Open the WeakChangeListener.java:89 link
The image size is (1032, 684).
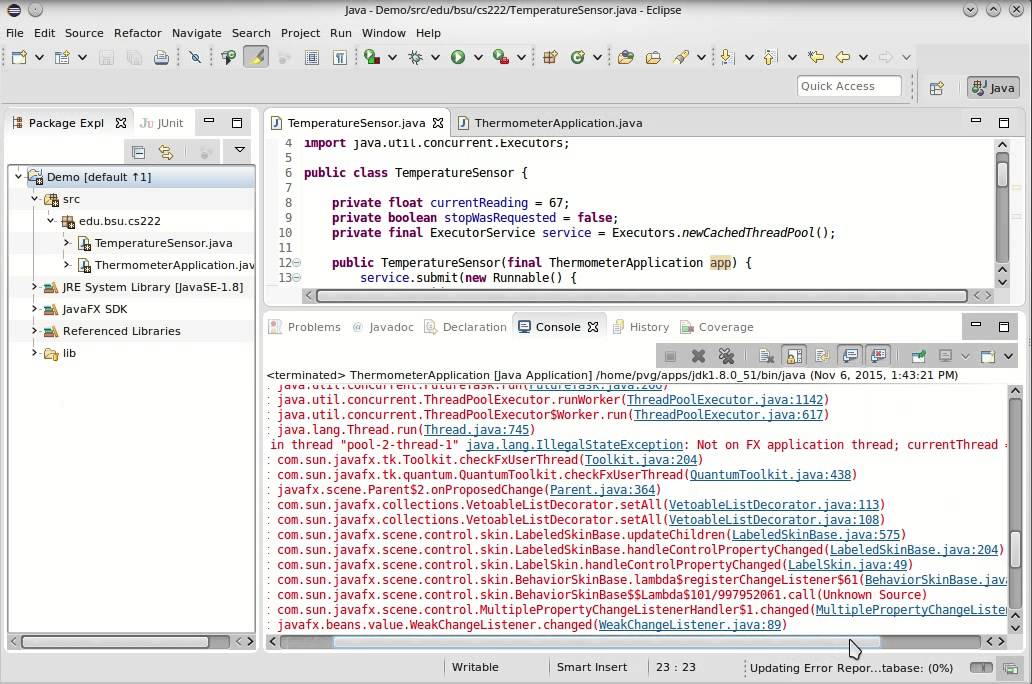[690, 625]
